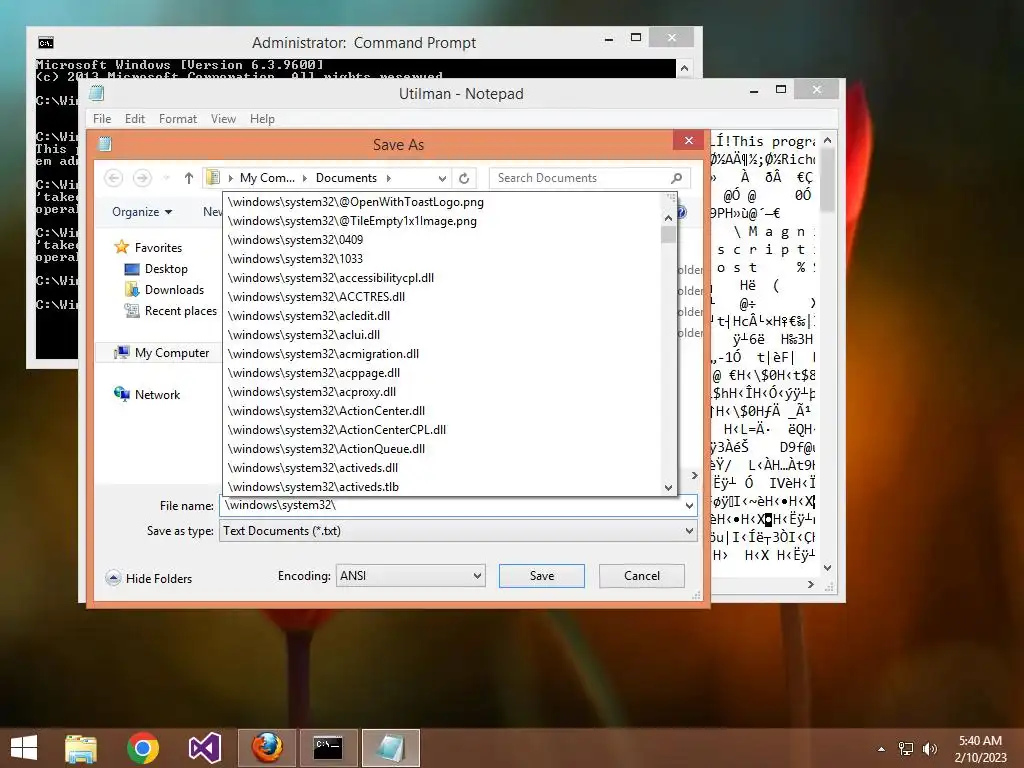The image size is (1024, 768).
Task: Switch to Command Prompt in the taskbar
Action: pos(328,748)
